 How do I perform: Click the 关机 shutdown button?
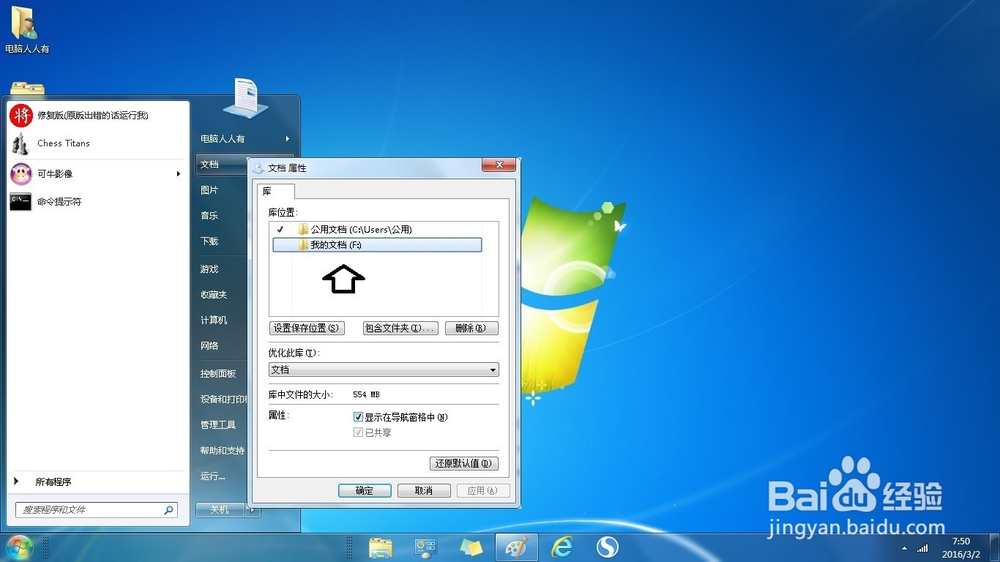coord(220,510)
